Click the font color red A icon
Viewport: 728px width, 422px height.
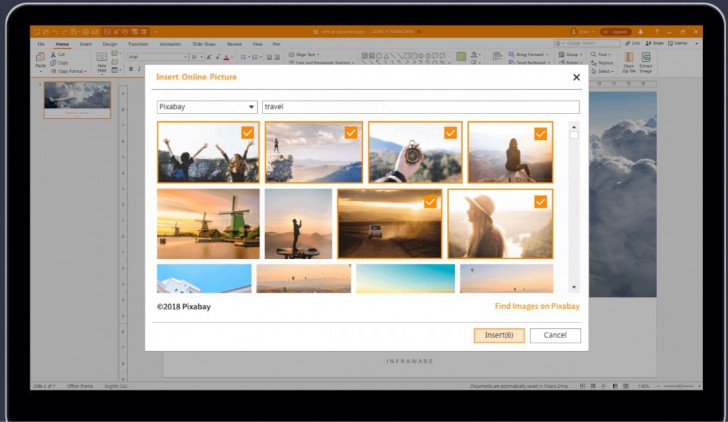tap(227, 57)
